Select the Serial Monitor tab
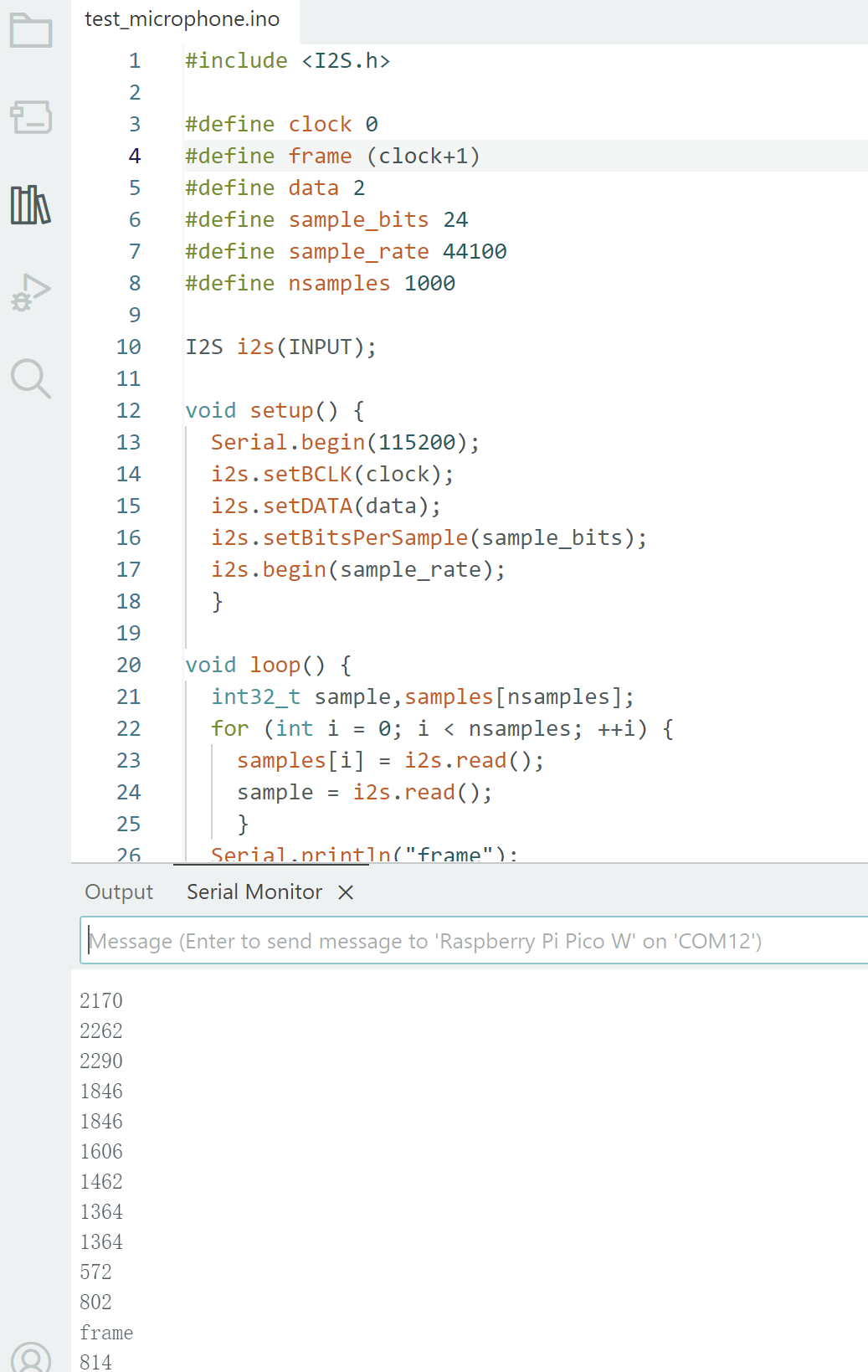This screenshot has width=868, height=1372. click(254, 892)
